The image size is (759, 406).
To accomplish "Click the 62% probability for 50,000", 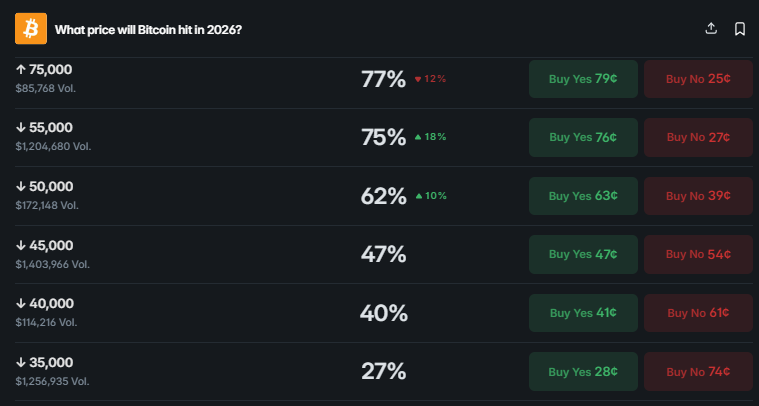I will [x=383, y=196].
